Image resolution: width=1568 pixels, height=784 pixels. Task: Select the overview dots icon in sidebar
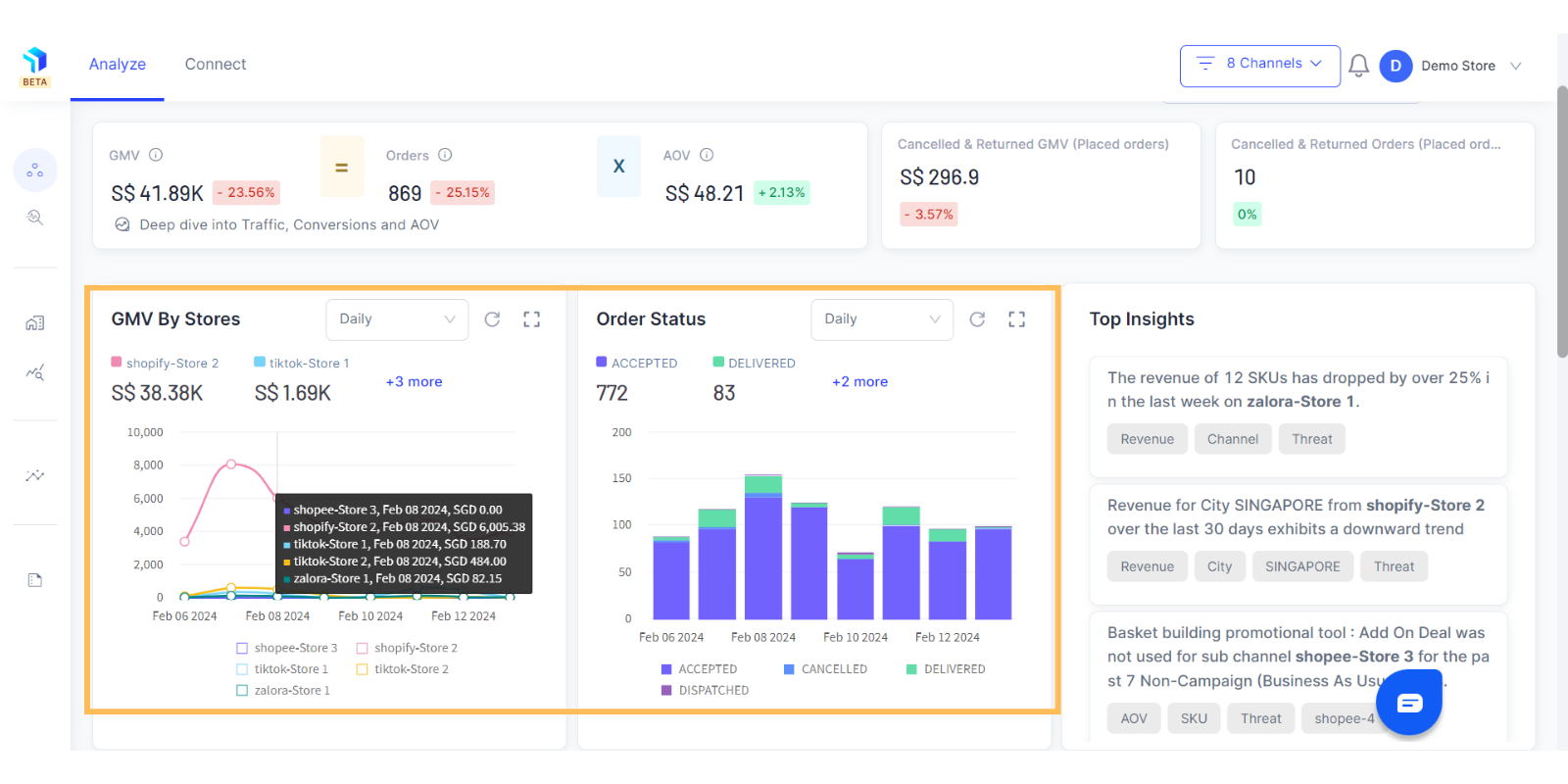pos(35,171)
